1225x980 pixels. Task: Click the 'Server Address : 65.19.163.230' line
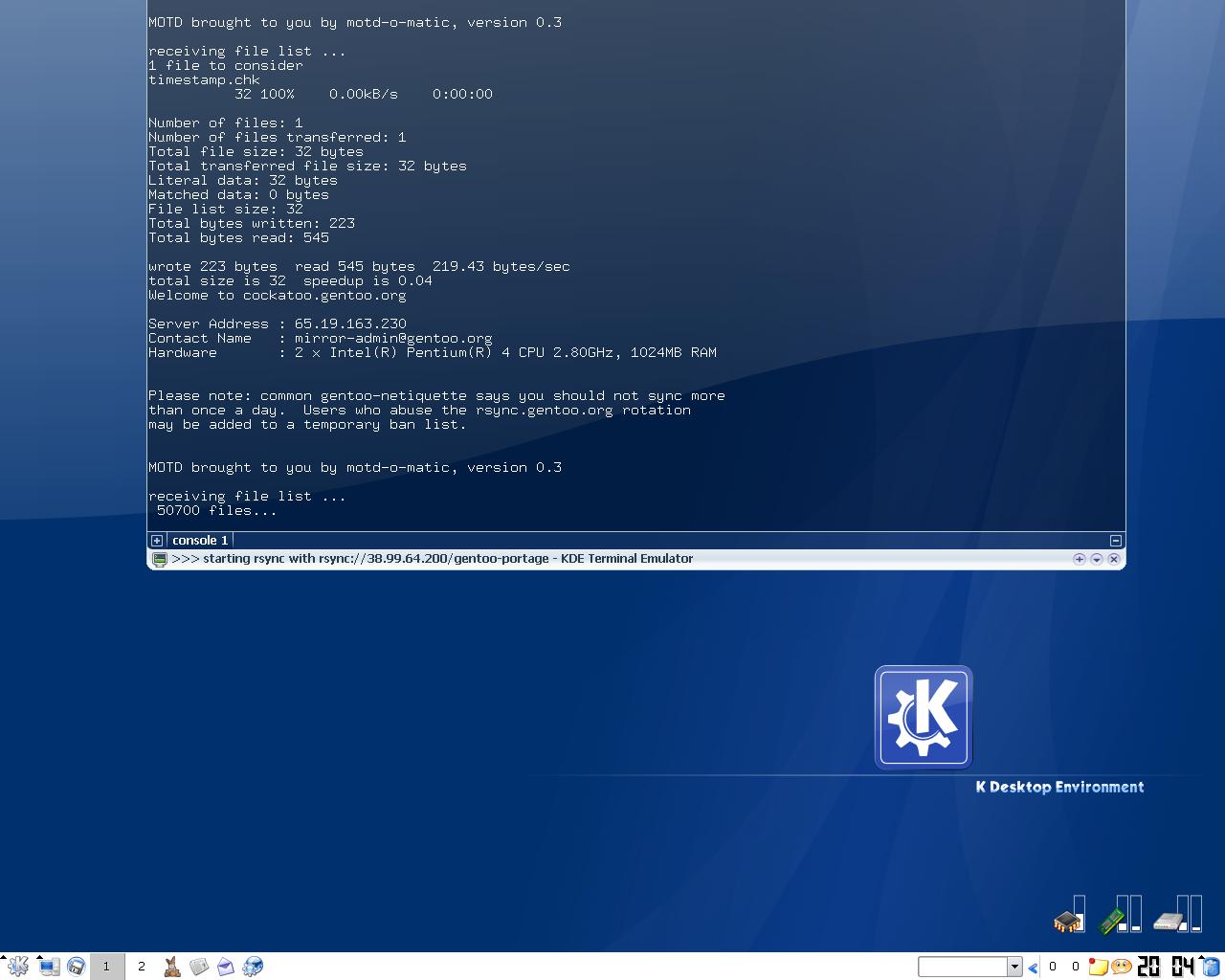click(x=278, y=324)
